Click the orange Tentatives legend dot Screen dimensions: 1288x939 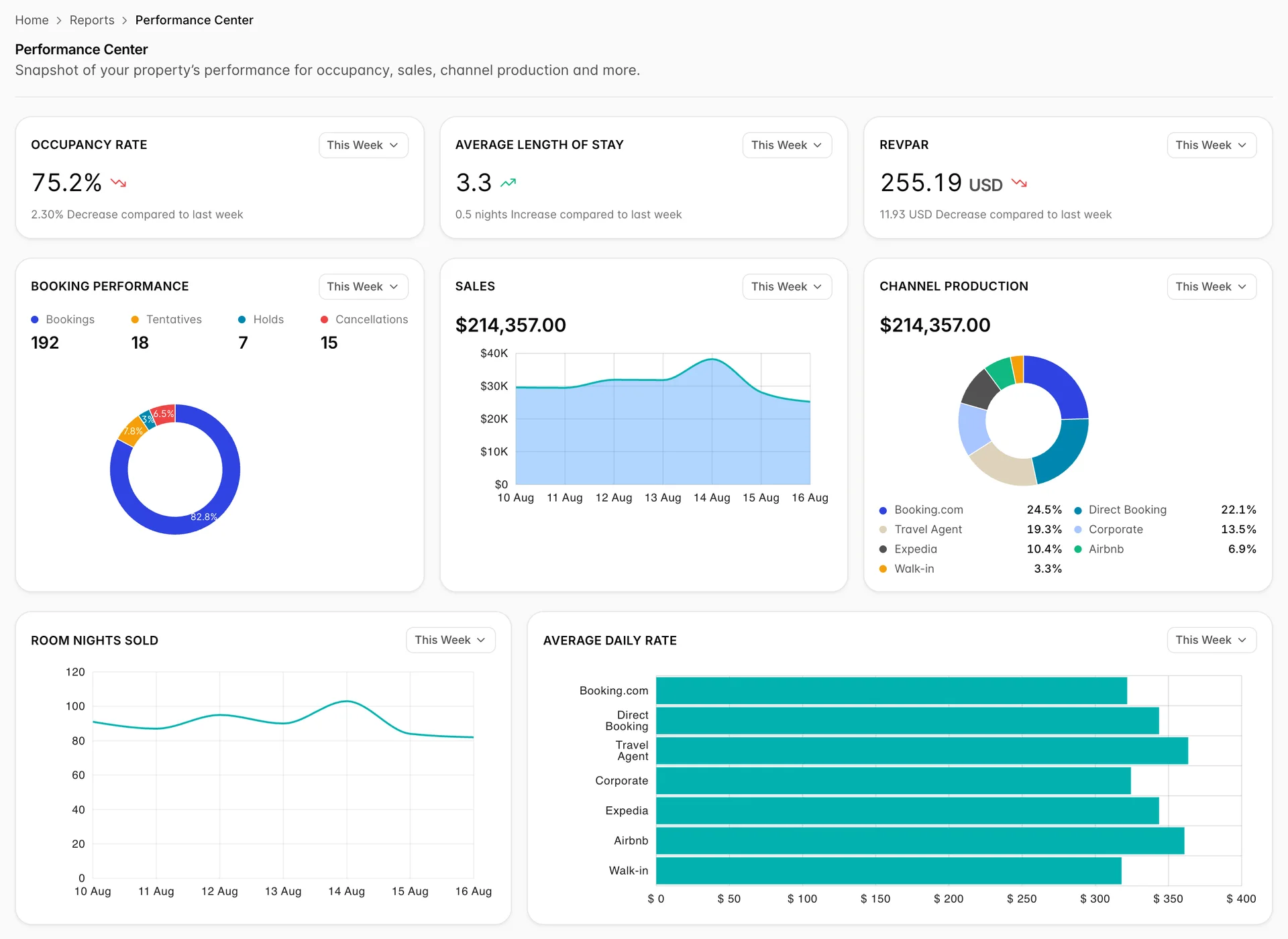pos(135,320)
